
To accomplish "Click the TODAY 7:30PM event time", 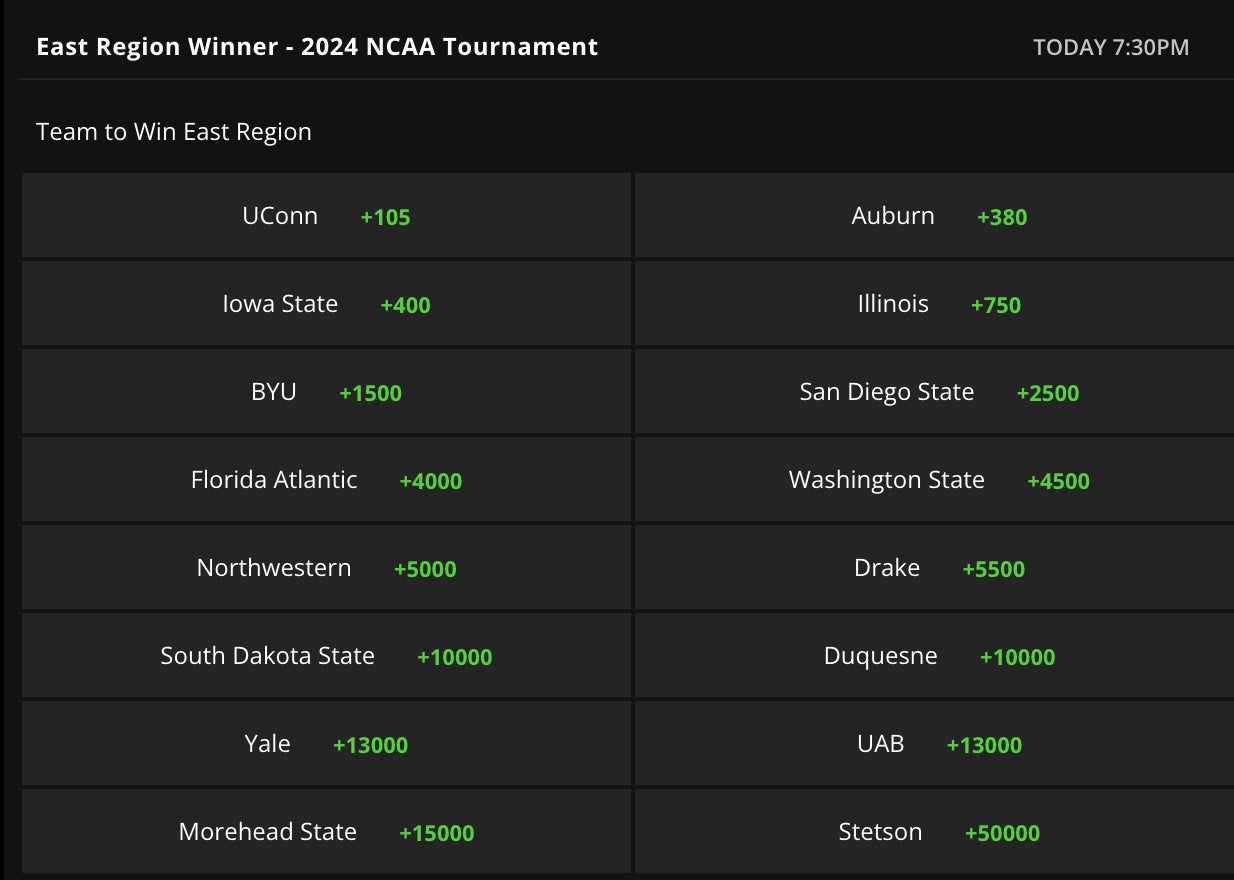I will (x=1111, y=48).
